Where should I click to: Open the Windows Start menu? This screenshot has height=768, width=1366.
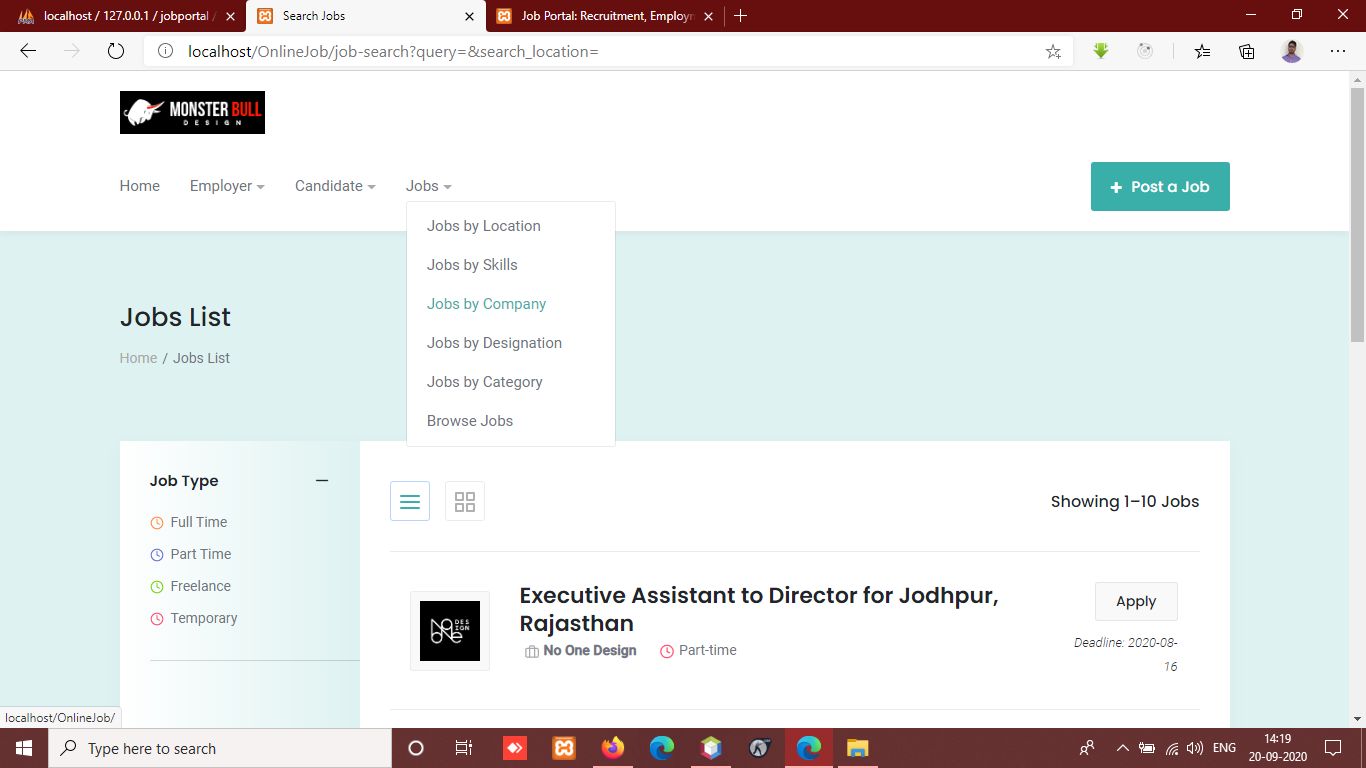pyautogui.click(x=24, y=748)
